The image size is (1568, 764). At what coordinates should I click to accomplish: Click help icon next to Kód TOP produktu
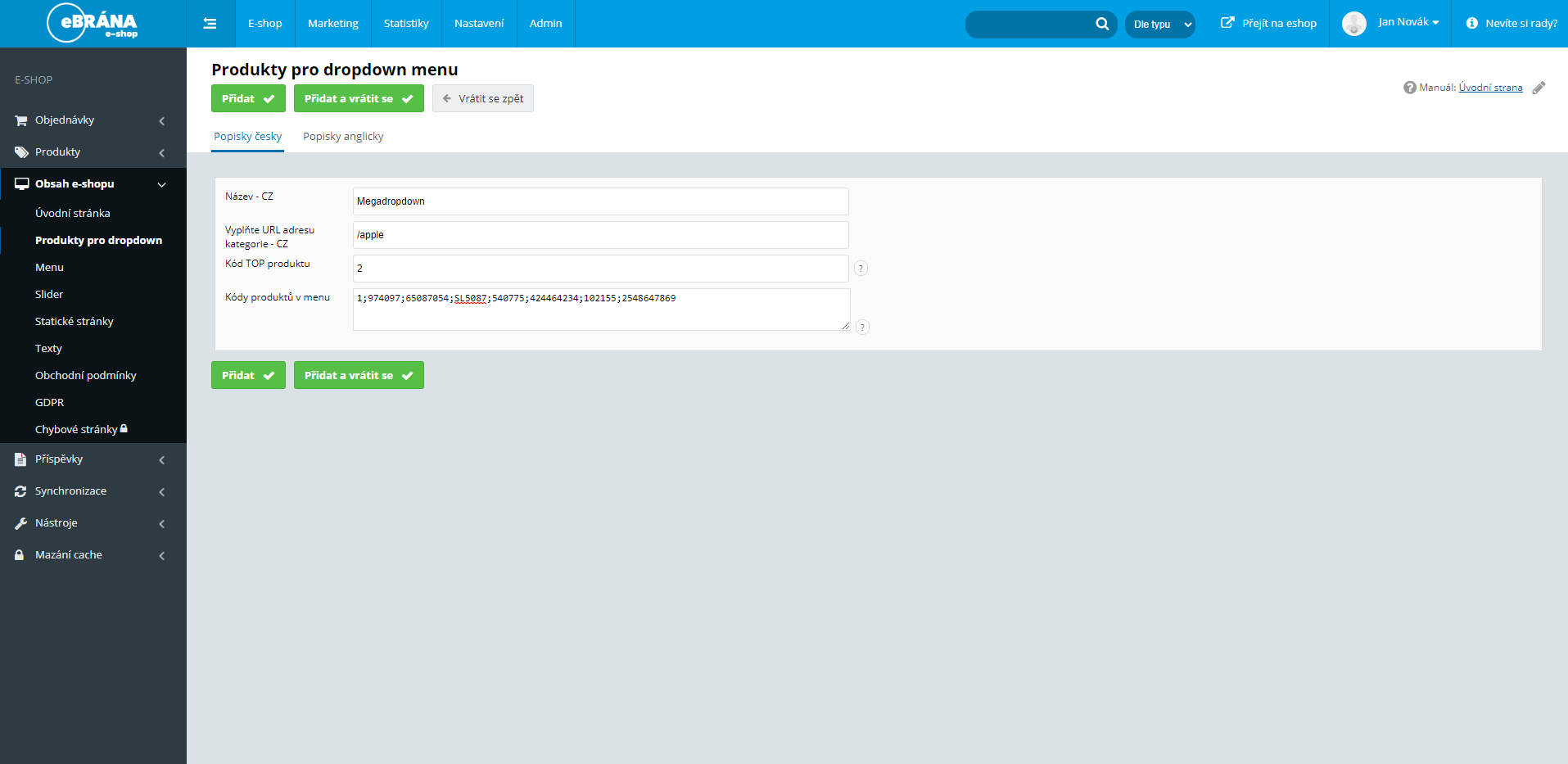(x=861, y=269)
